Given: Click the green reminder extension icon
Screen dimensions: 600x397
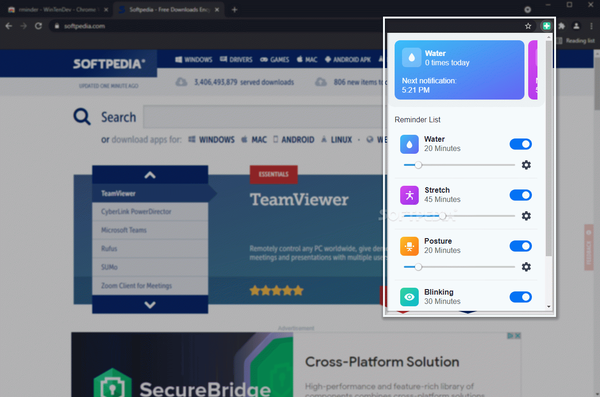Looking at the screenshot, I should pos(546,26).
